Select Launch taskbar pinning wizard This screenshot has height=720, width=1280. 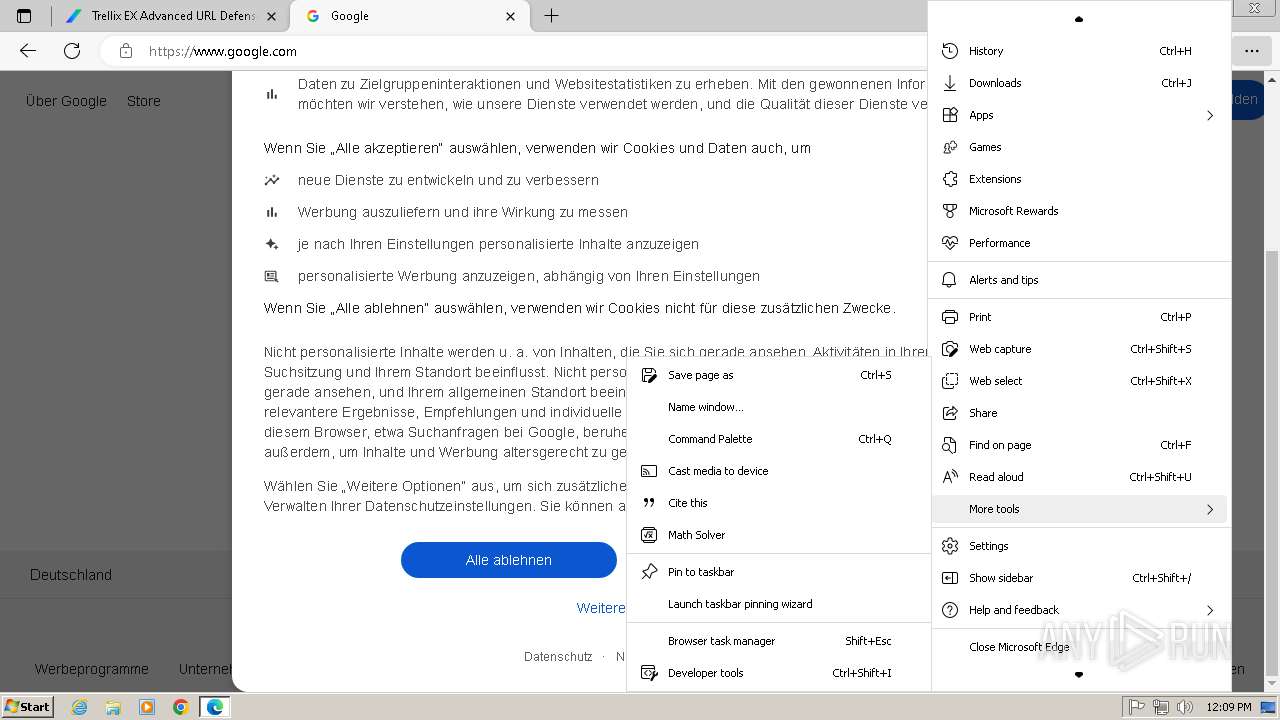(x=778, y=604)
